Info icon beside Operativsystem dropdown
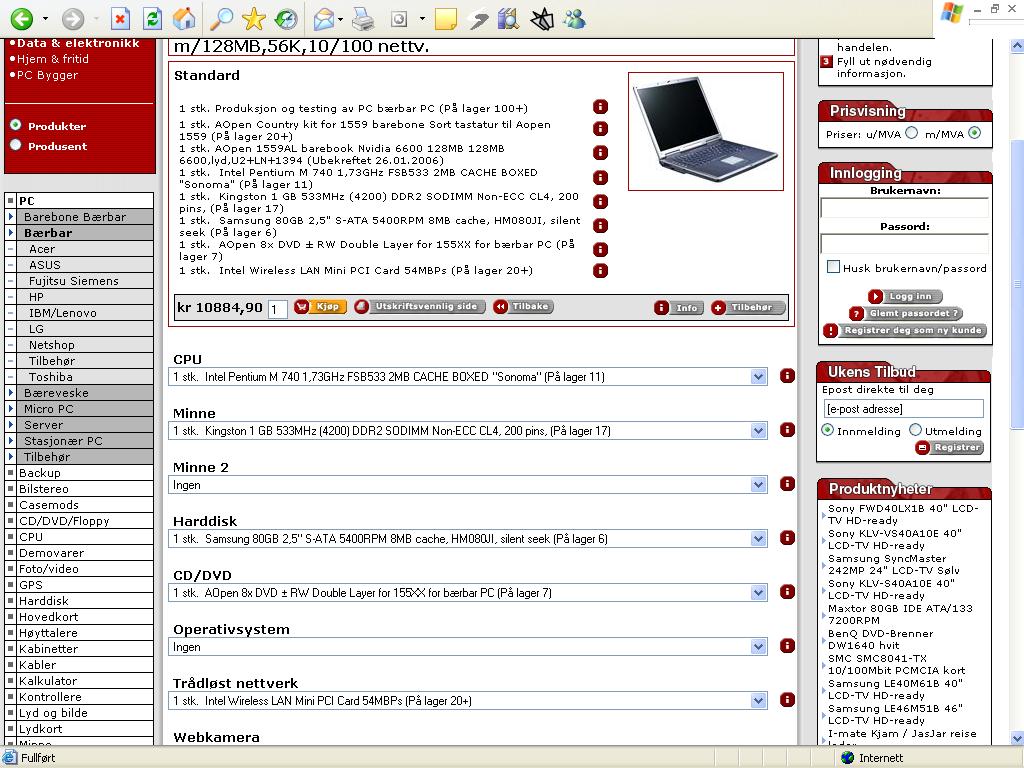This screenshot has width=1024, height=768. [788, 646]
